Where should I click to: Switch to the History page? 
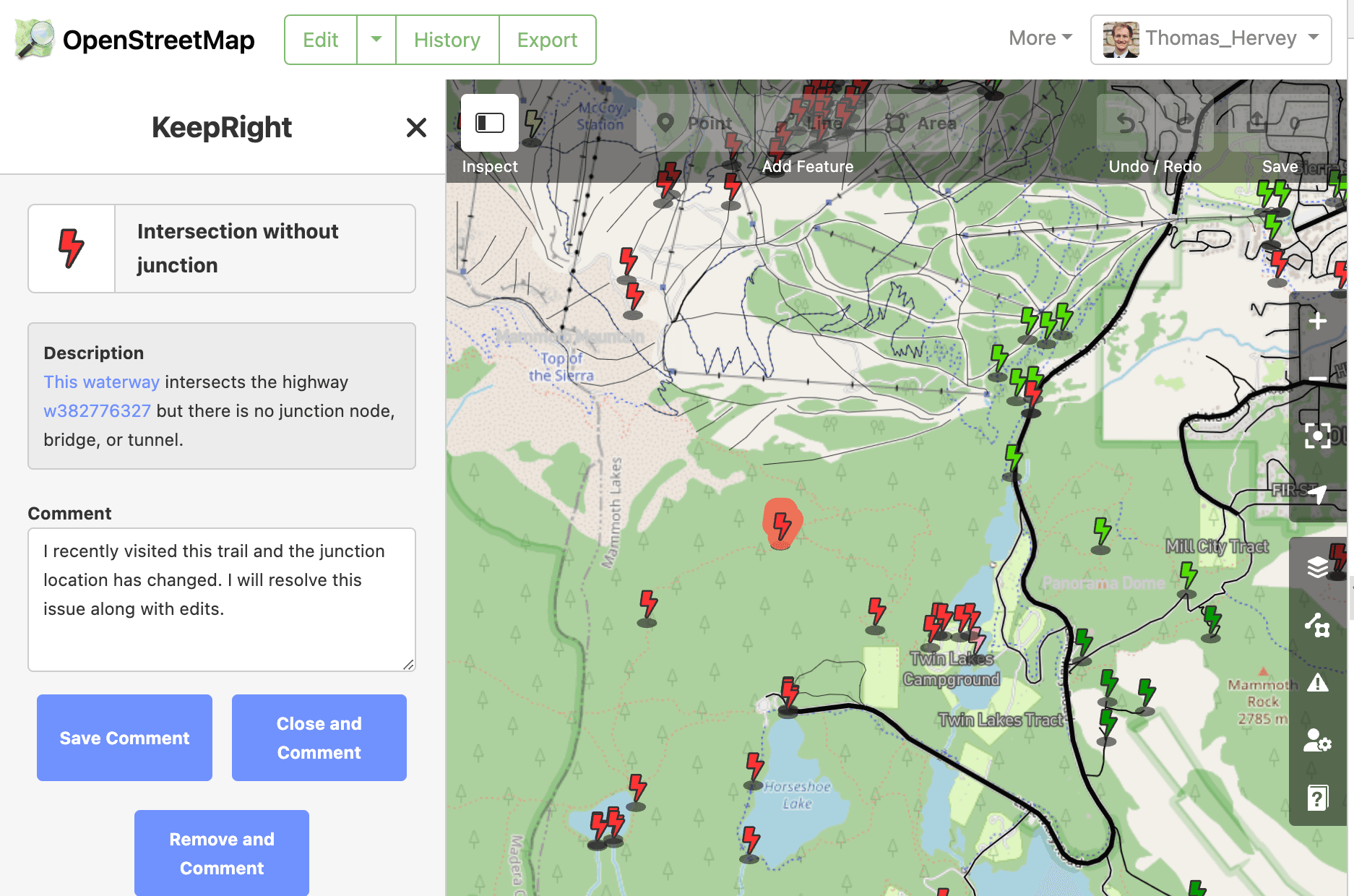pyautogui.click(x=447, y=40)
